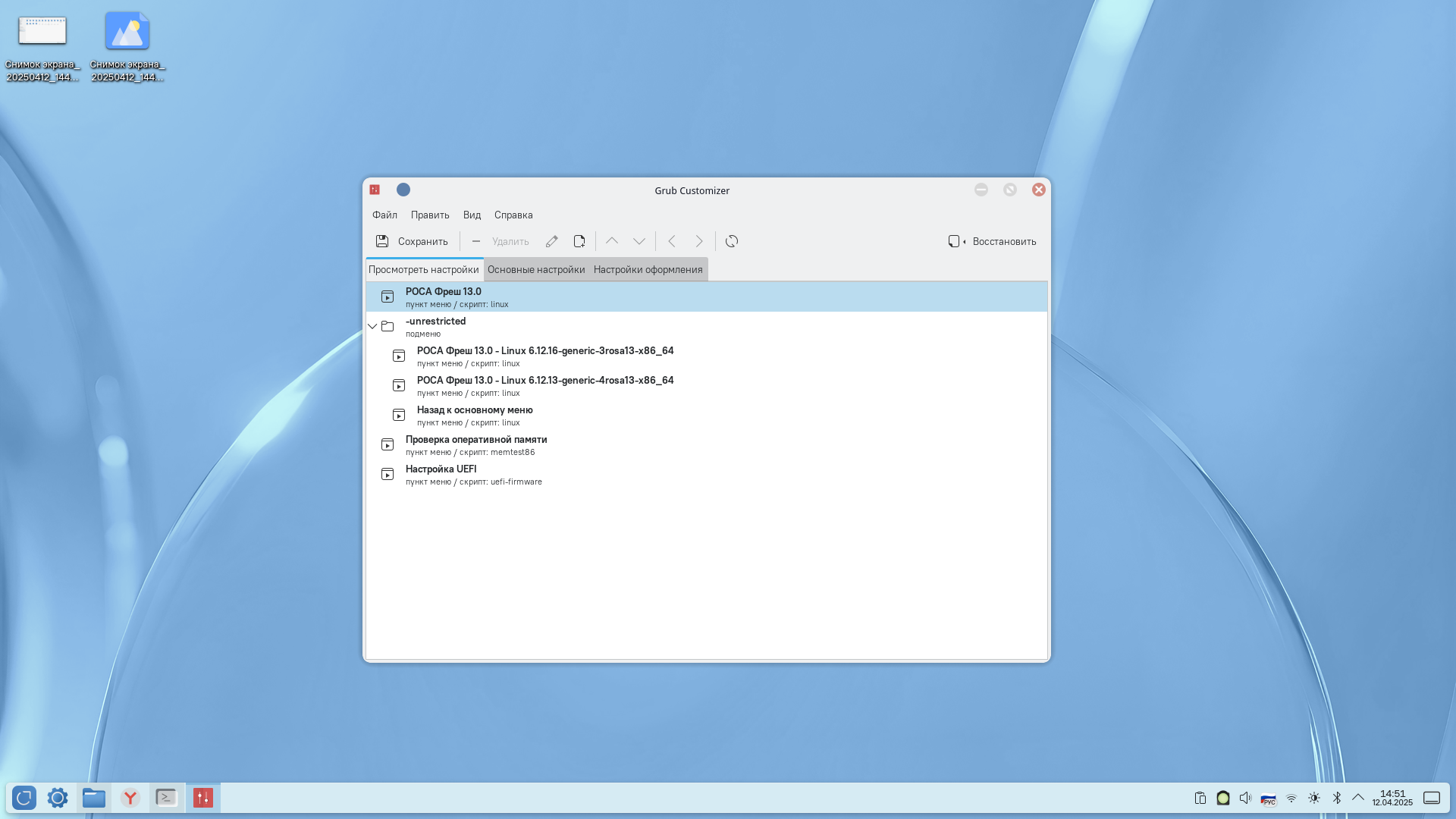
Task: Click the Save (Сохранить) toolbar button
Action: [x=412, y=241]
